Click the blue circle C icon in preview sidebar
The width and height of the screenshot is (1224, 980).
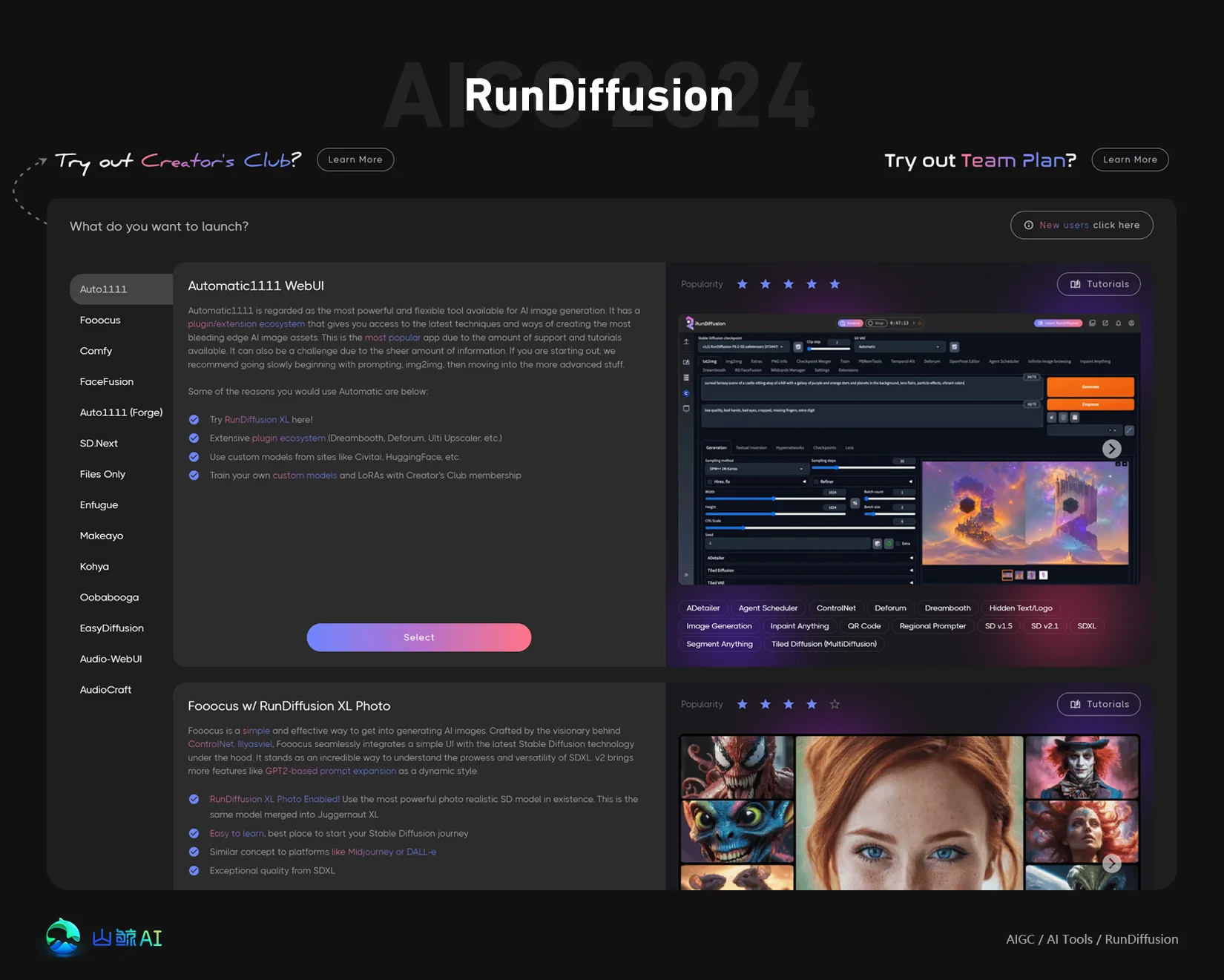pos(686,393)
